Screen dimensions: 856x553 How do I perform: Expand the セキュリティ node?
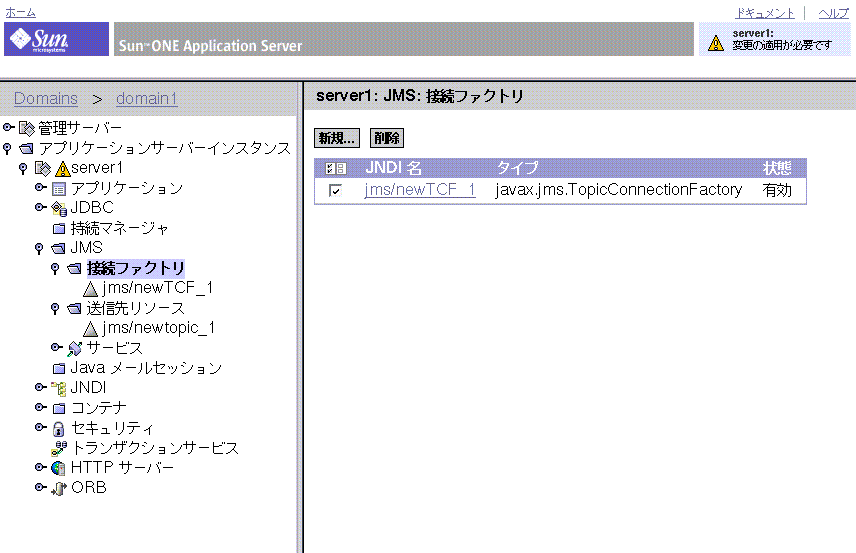coord(40,427)
